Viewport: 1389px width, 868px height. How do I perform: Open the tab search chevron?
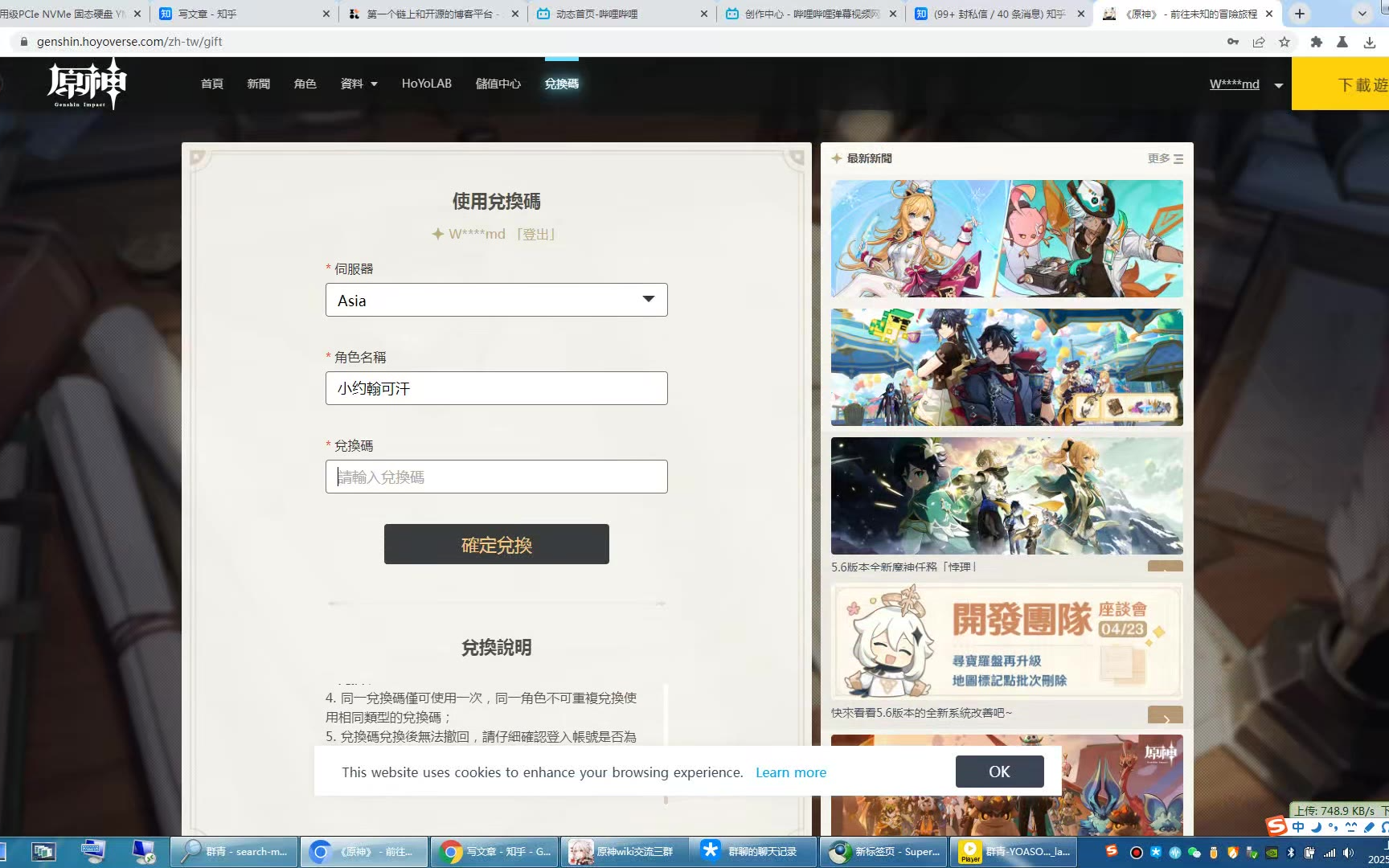point(1362,14)
